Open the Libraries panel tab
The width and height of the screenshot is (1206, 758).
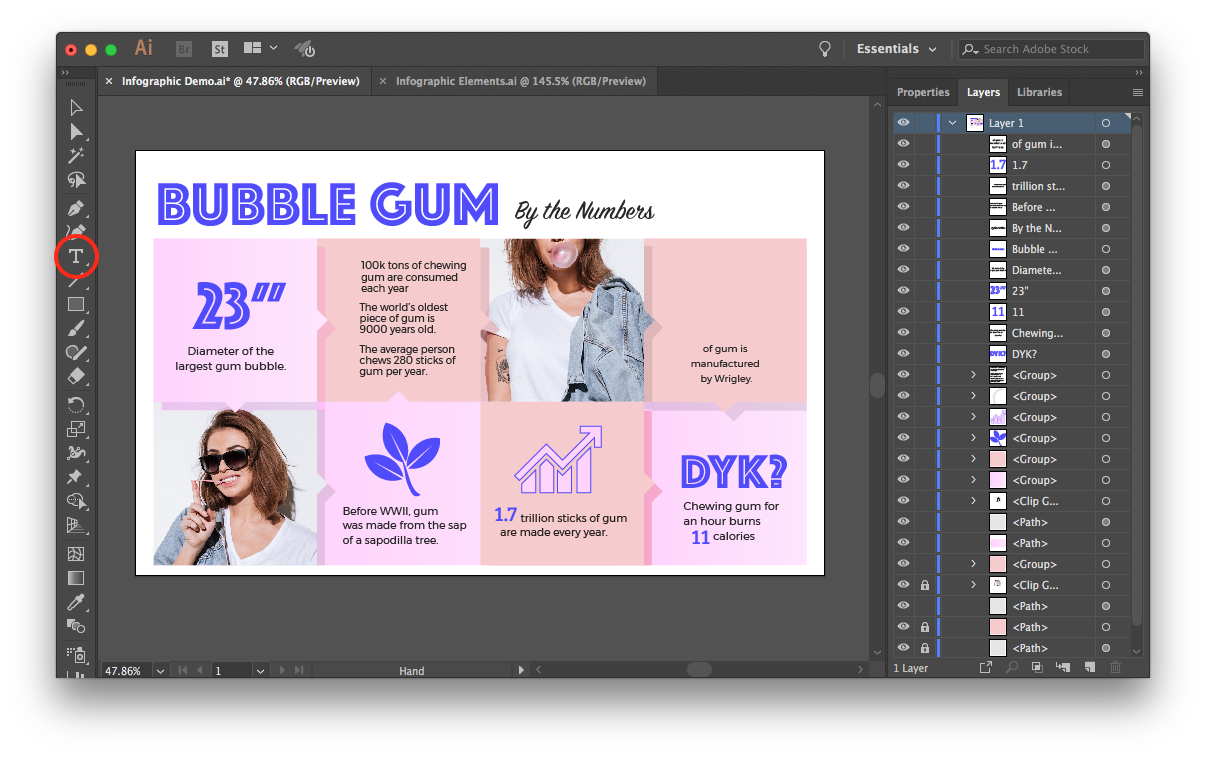1039,92
